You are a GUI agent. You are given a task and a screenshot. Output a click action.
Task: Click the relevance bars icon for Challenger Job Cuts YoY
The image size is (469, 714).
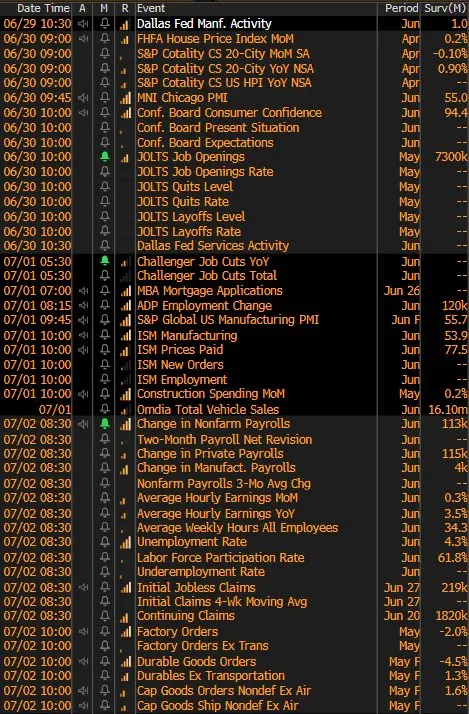(124, 262)
